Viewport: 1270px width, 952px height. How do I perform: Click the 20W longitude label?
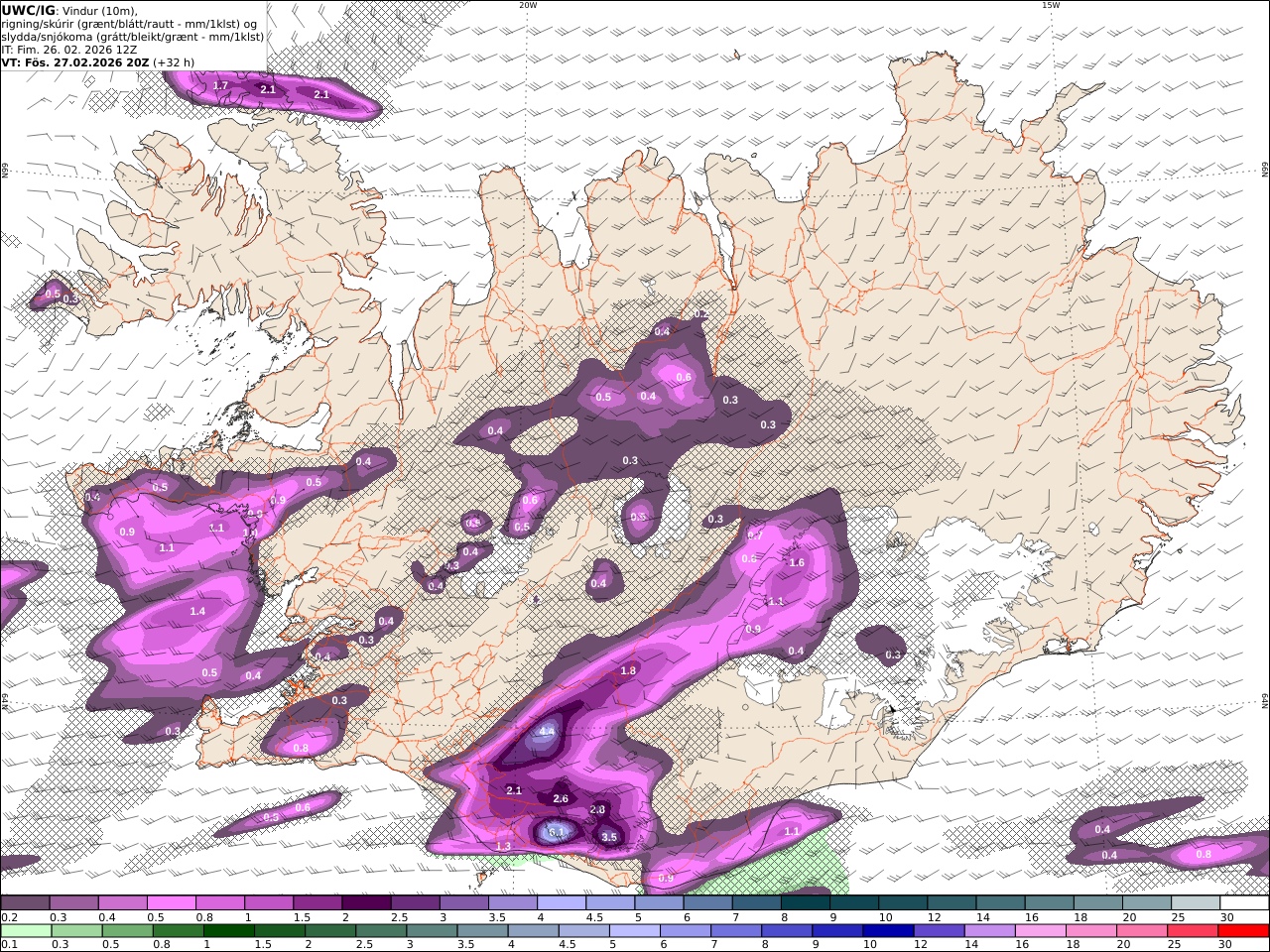pyautogui.click(x=528, y=5)
